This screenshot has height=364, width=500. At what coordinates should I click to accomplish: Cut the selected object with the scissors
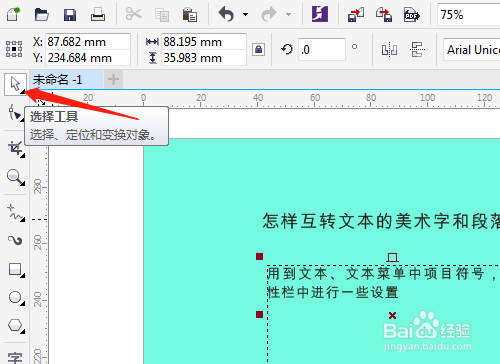click(x=134, y=14)
